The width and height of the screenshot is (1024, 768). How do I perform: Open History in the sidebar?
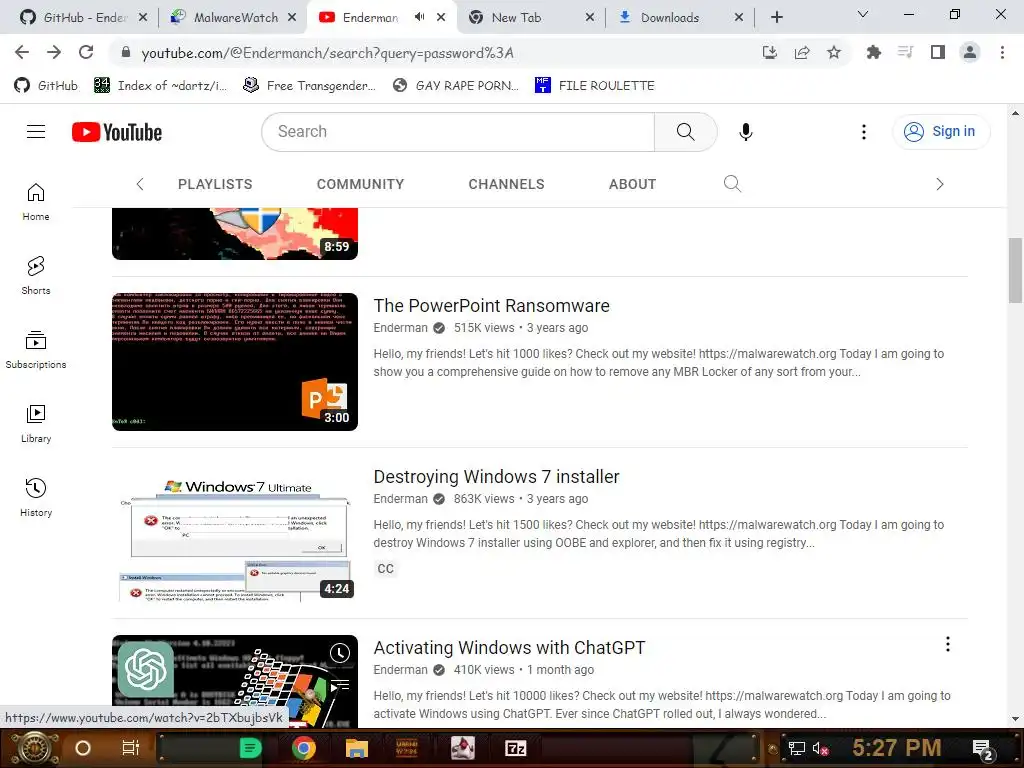point(36,498)
